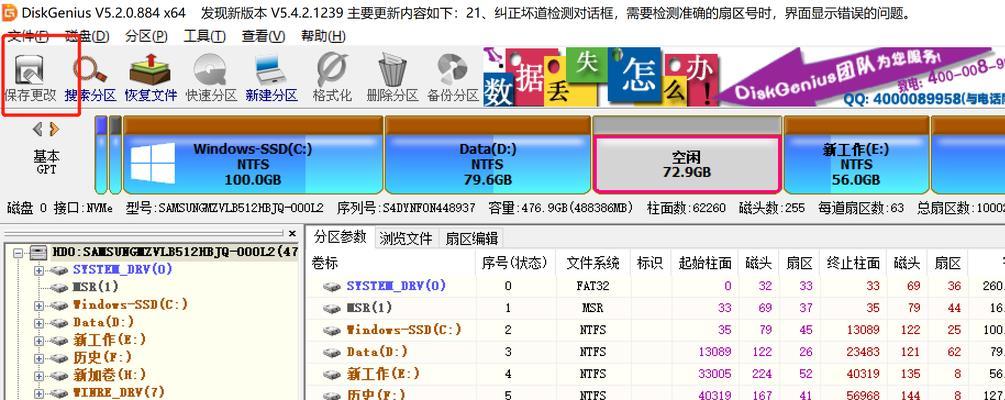Viewport: 1005px width, 400px height.
Task: Click 新工作(E:) row in the partition table
Action: (x=657, y=374)
